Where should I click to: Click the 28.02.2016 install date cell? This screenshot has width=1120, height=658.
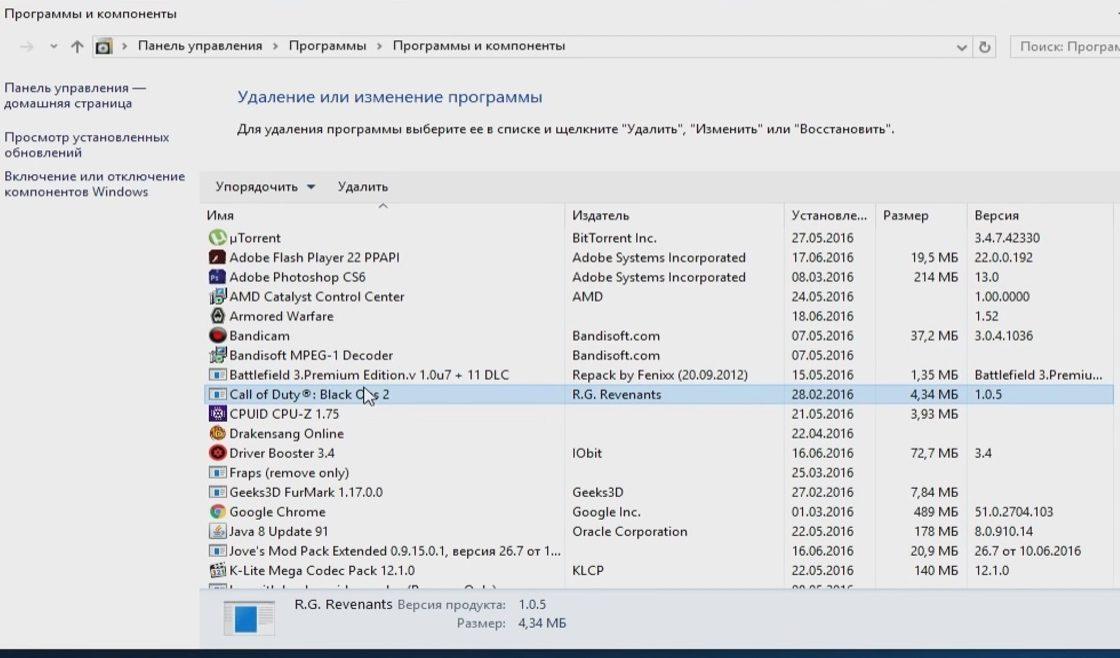click(x=822, y=394)
